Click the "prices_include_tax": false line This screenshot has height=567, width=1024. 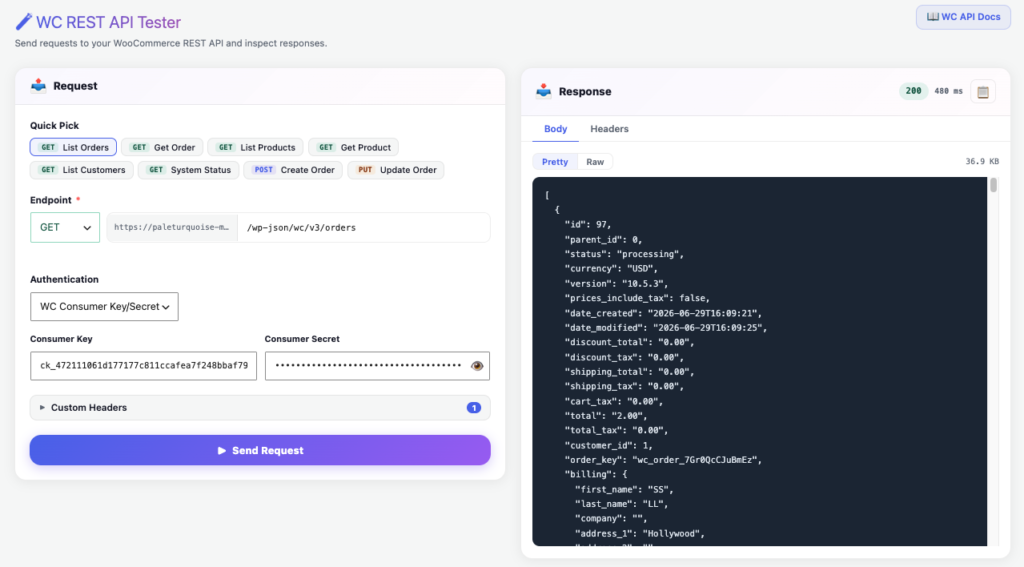click(x=637, y=299)
